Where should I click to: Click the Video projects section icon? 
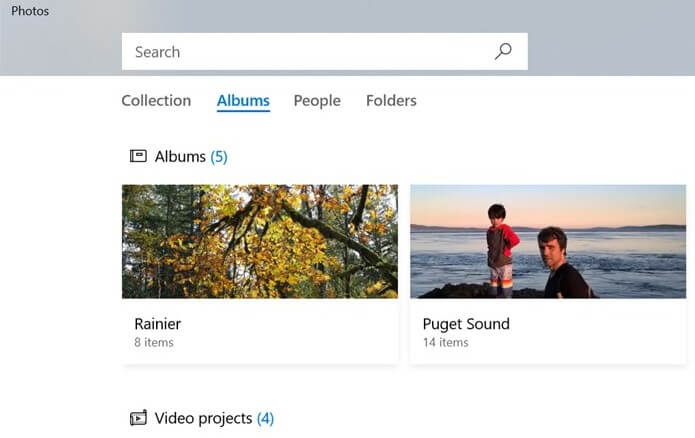pyautogui.click(x=138, y=418)
